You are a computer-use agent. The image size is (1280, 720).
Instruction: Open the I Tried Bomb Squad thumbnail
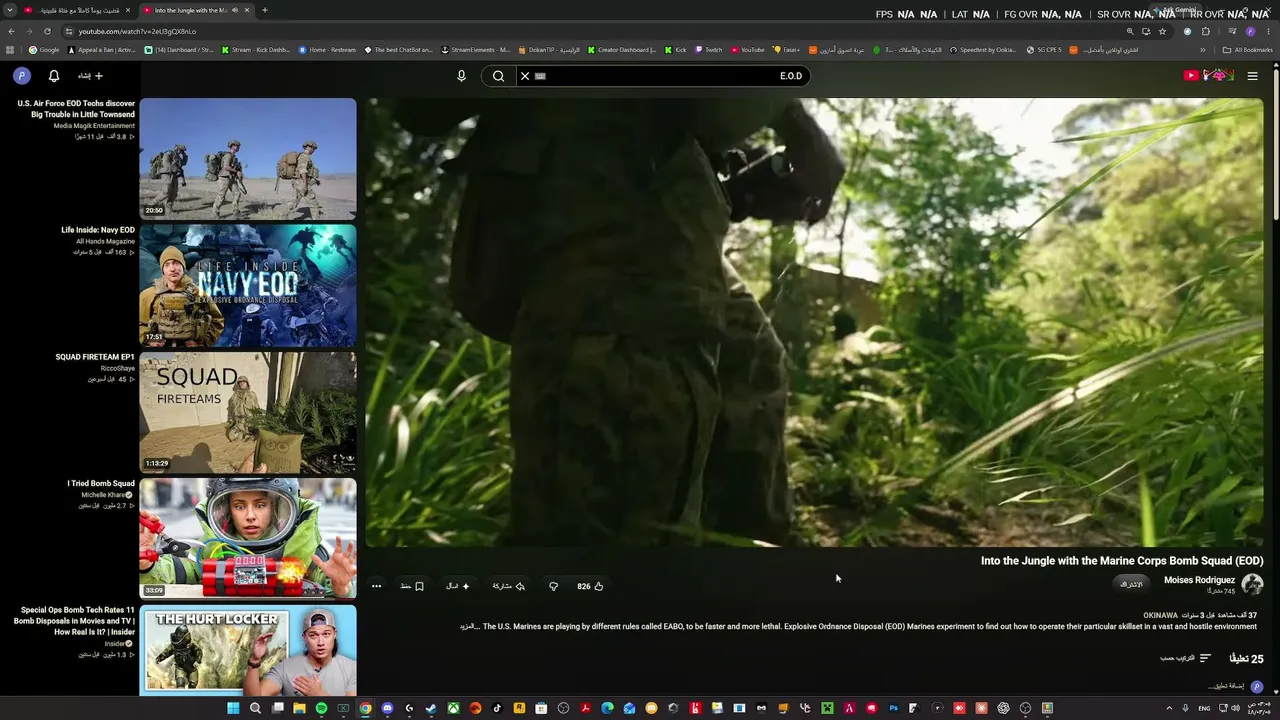coord(248,539)
